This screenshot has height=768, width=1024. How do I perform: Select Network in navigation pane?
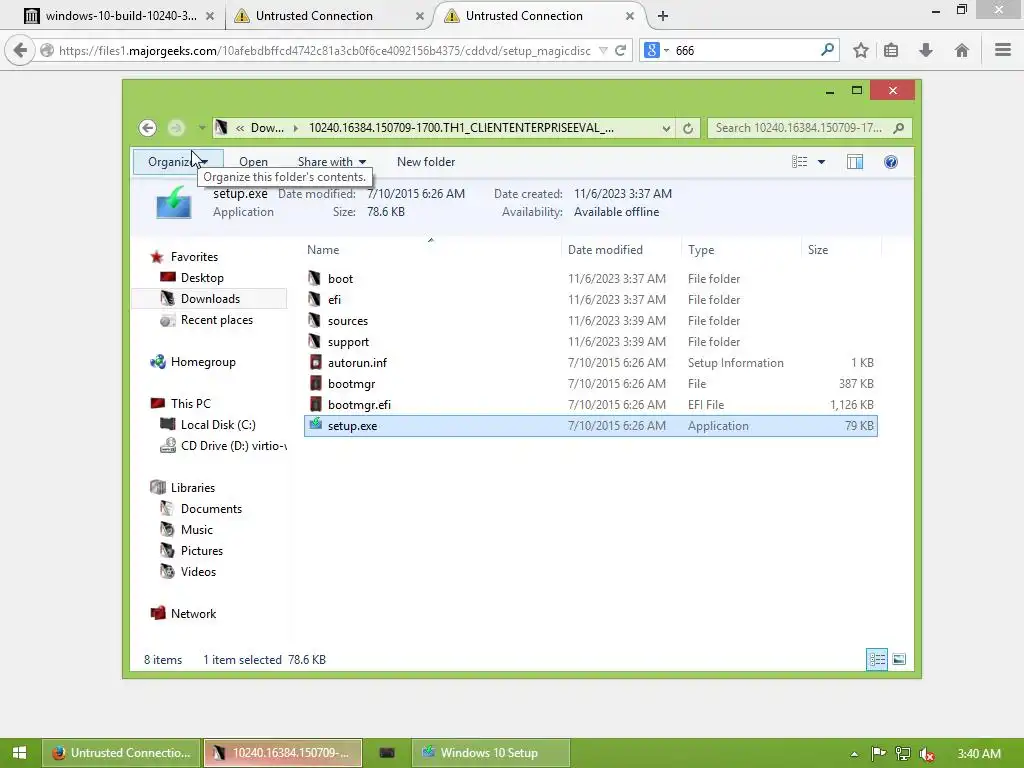pyautogui.click(x=193, y=613)
